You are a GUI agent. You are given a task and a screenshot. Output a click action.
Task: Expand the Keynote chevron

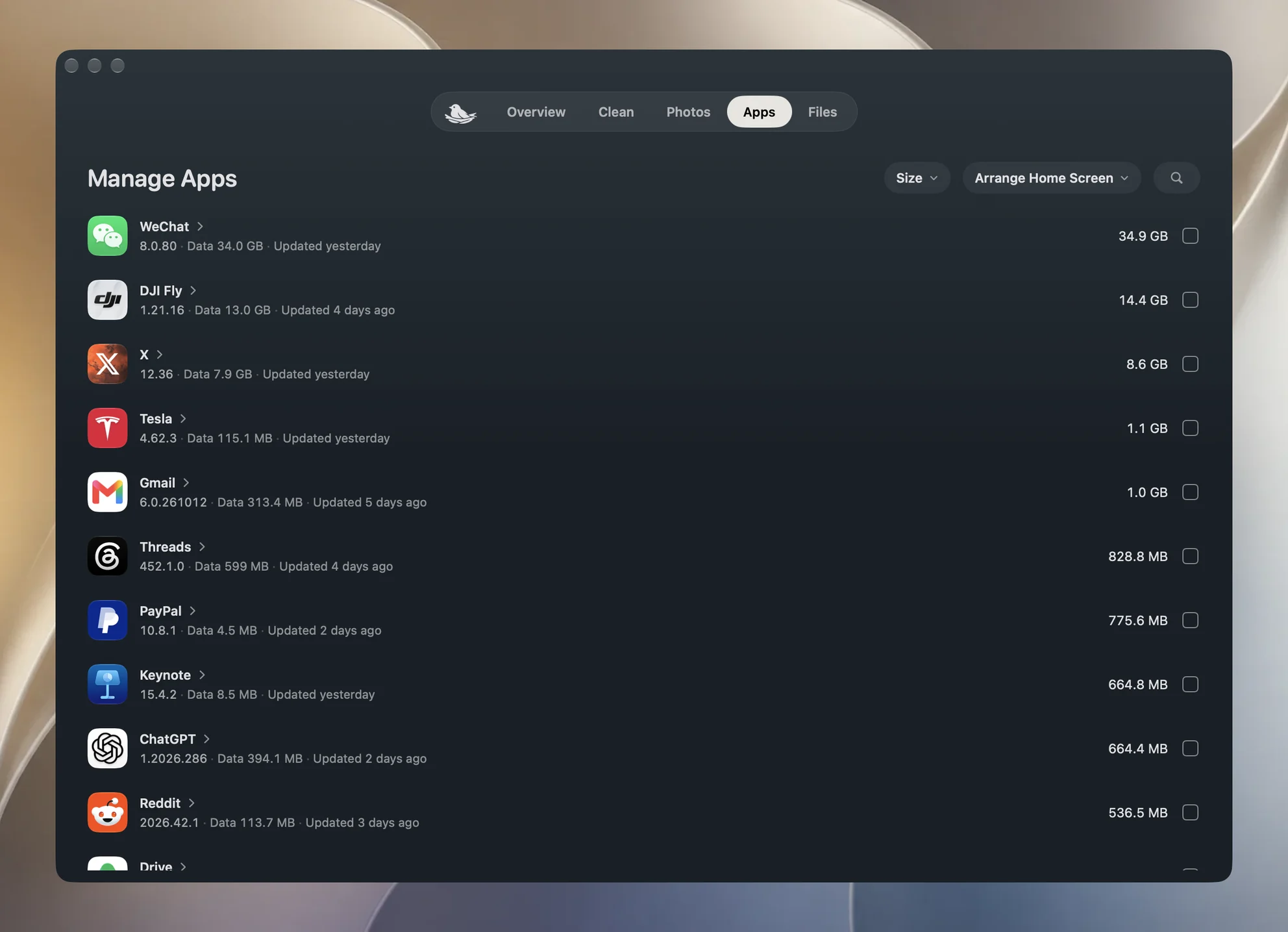coord(202,675)
